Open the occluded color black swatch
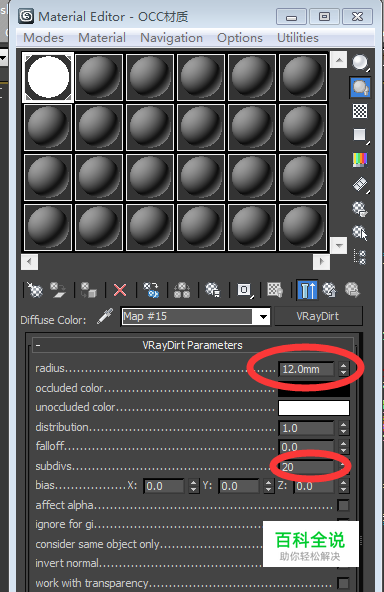Image resolution: width=384 pixels, height=592 pixels. 314,389
